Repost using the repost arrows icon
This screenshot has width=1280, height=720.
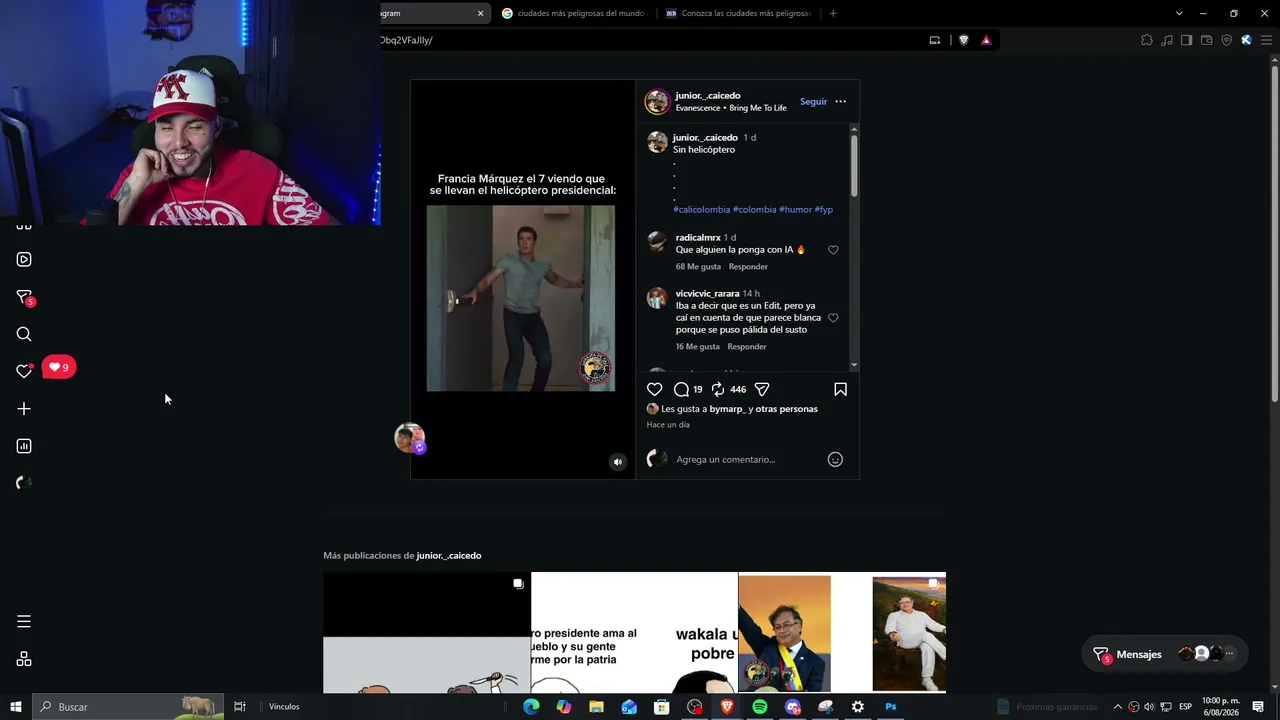718,389
